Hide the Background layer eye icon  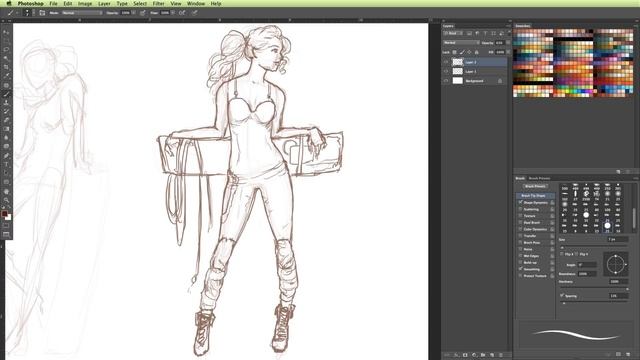coord(446,81)
